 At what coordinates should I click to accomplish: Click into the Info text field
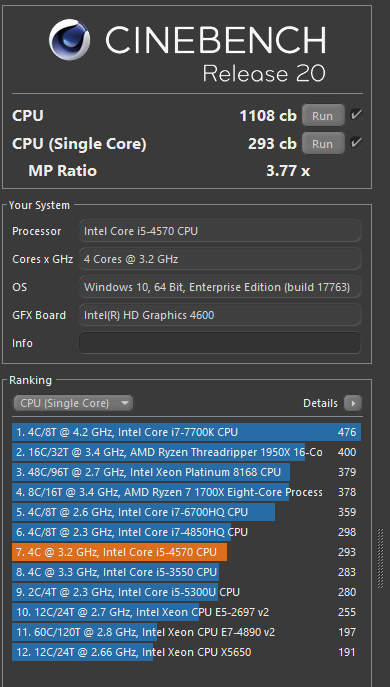tap(220, 343)
